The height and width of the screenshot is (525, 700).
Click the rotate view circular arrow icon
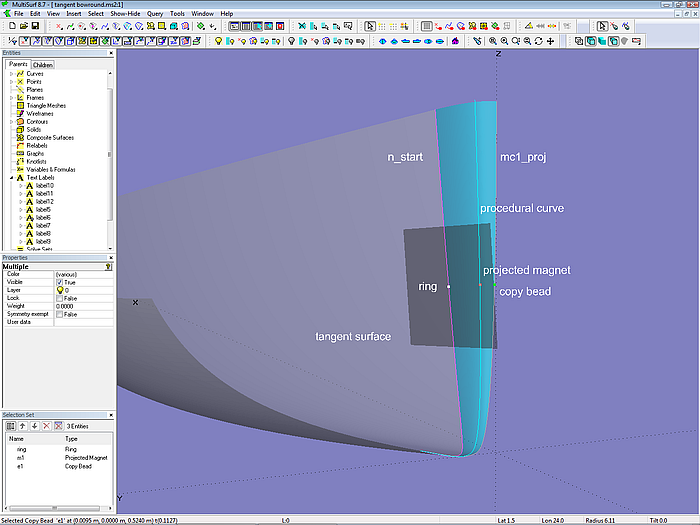(539, 41)
